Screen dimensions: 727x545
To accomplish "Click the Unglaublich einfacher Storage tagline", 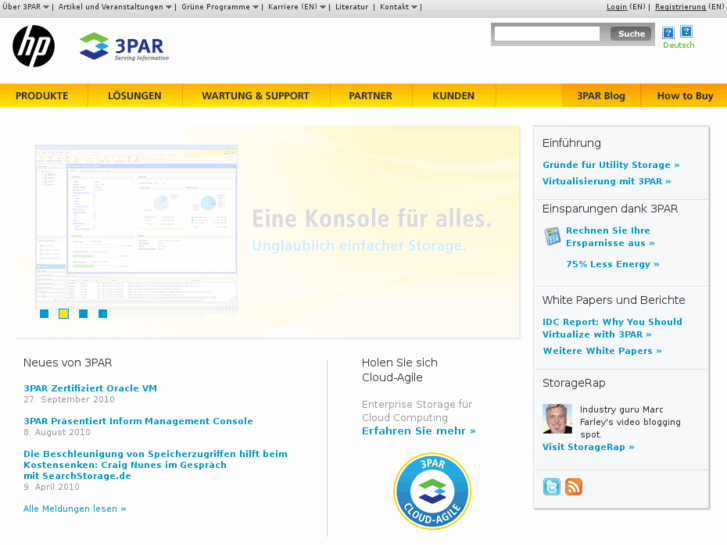I will click(x=359, y=245).
